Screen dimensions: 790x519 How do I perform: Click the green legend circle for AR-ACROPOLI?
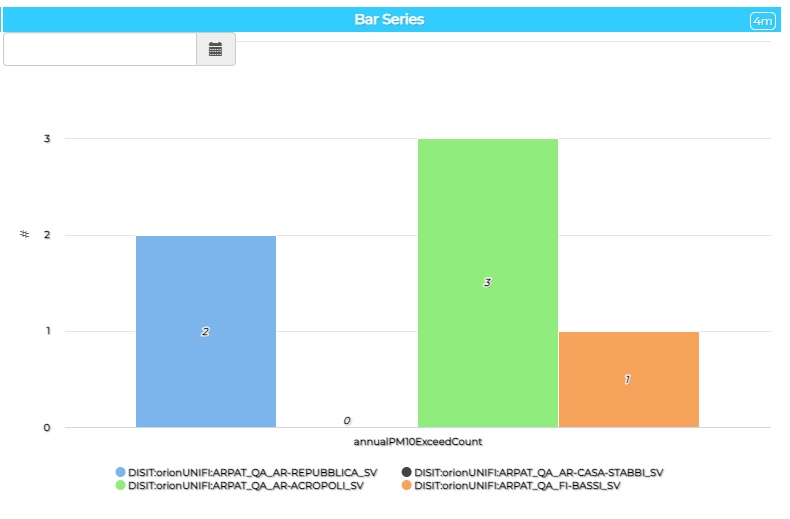(121, 485)
